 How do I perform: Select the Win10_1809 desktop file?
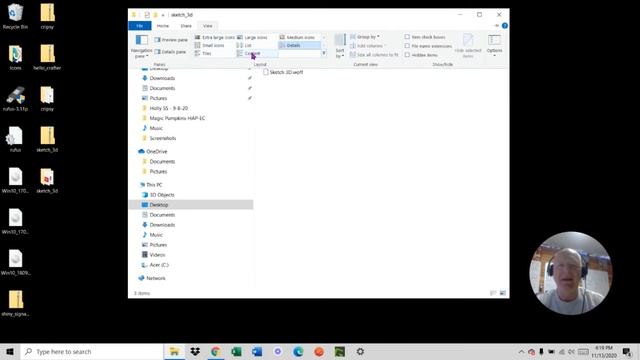16,262
